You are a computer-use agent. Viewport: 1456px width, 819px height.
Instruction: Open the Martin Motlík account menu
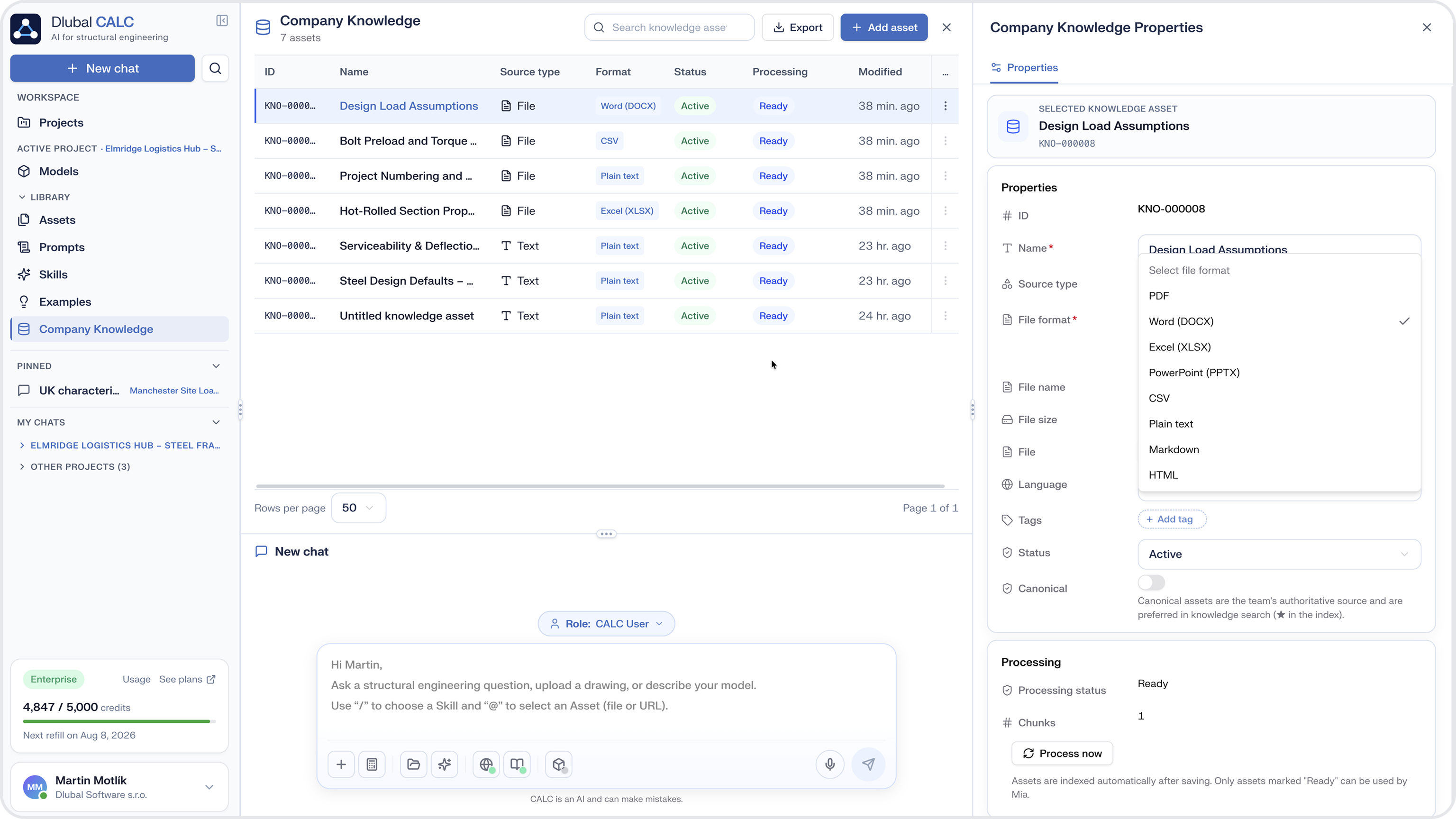coord(119,787)
